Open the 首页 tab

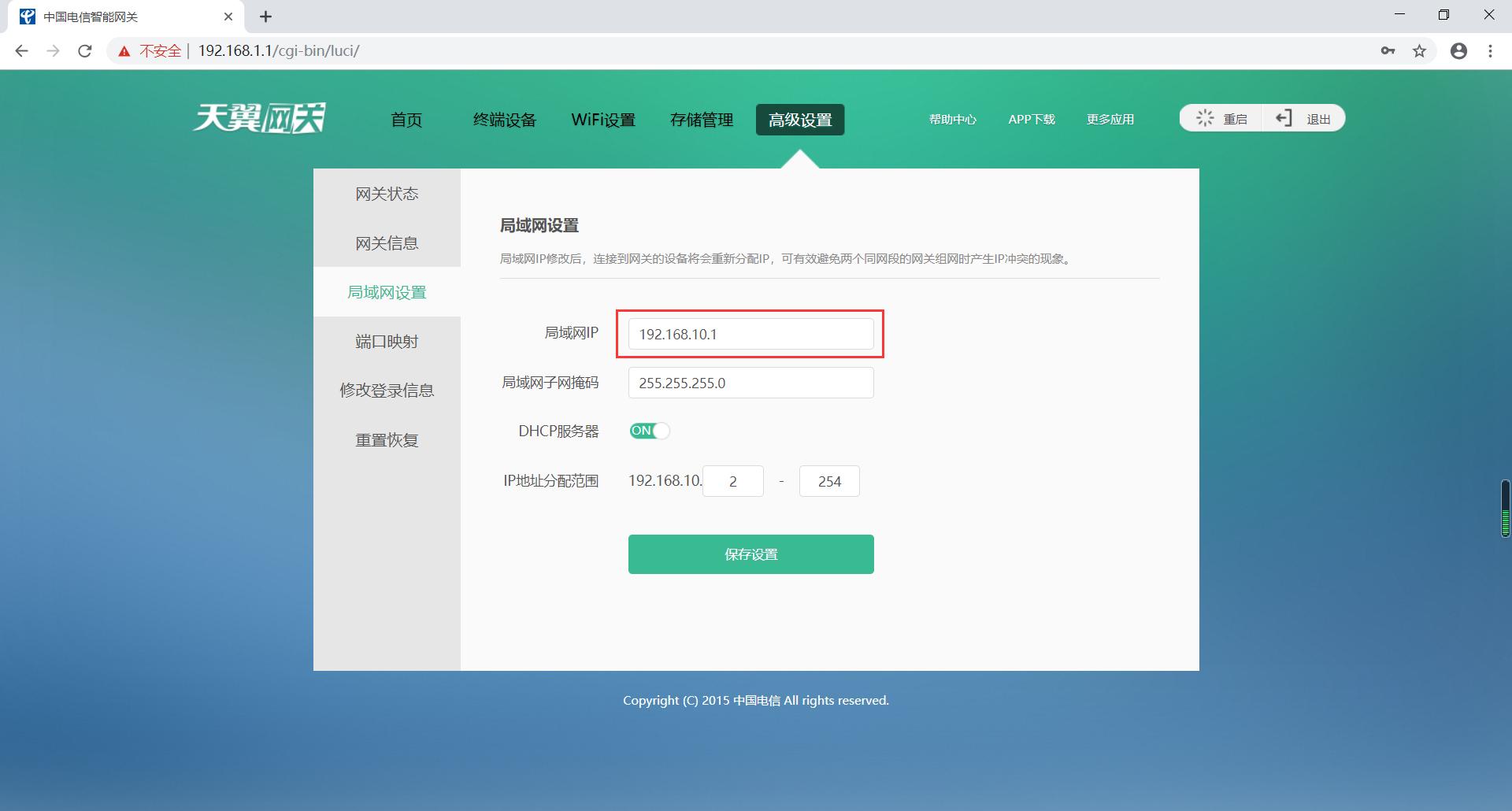406,120
